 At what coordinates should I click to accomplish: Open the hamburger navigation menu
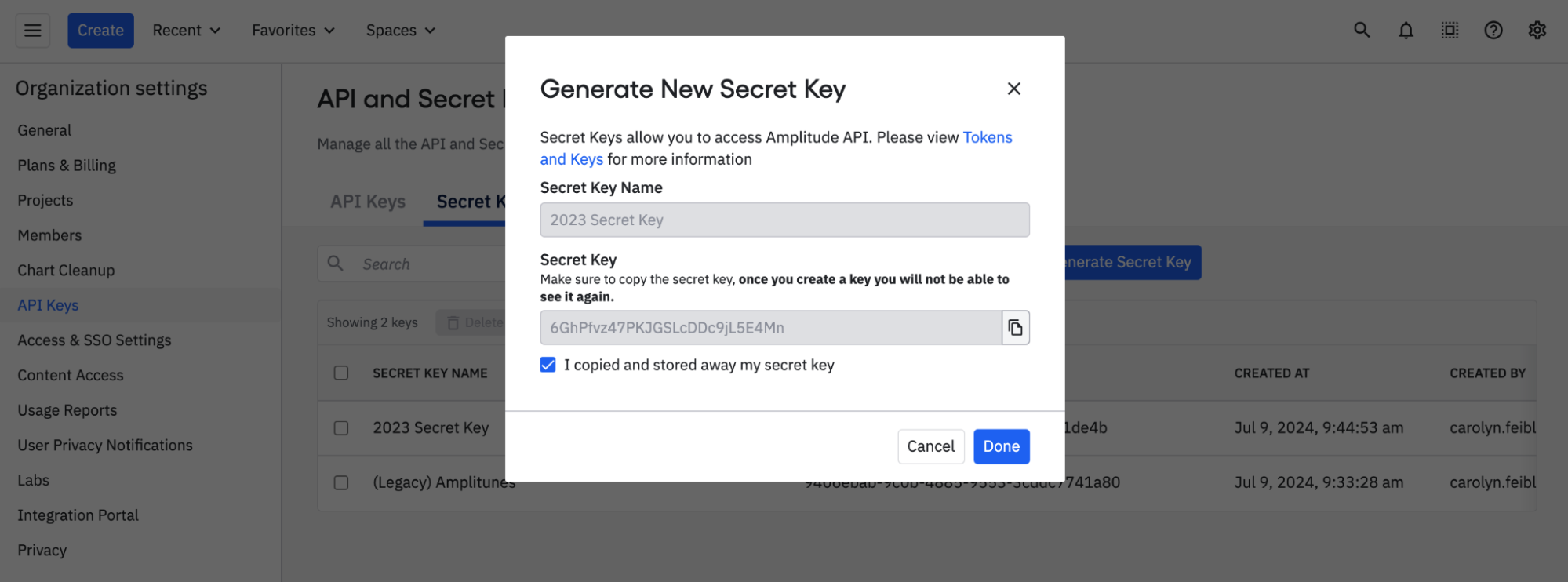pos(33,31)
